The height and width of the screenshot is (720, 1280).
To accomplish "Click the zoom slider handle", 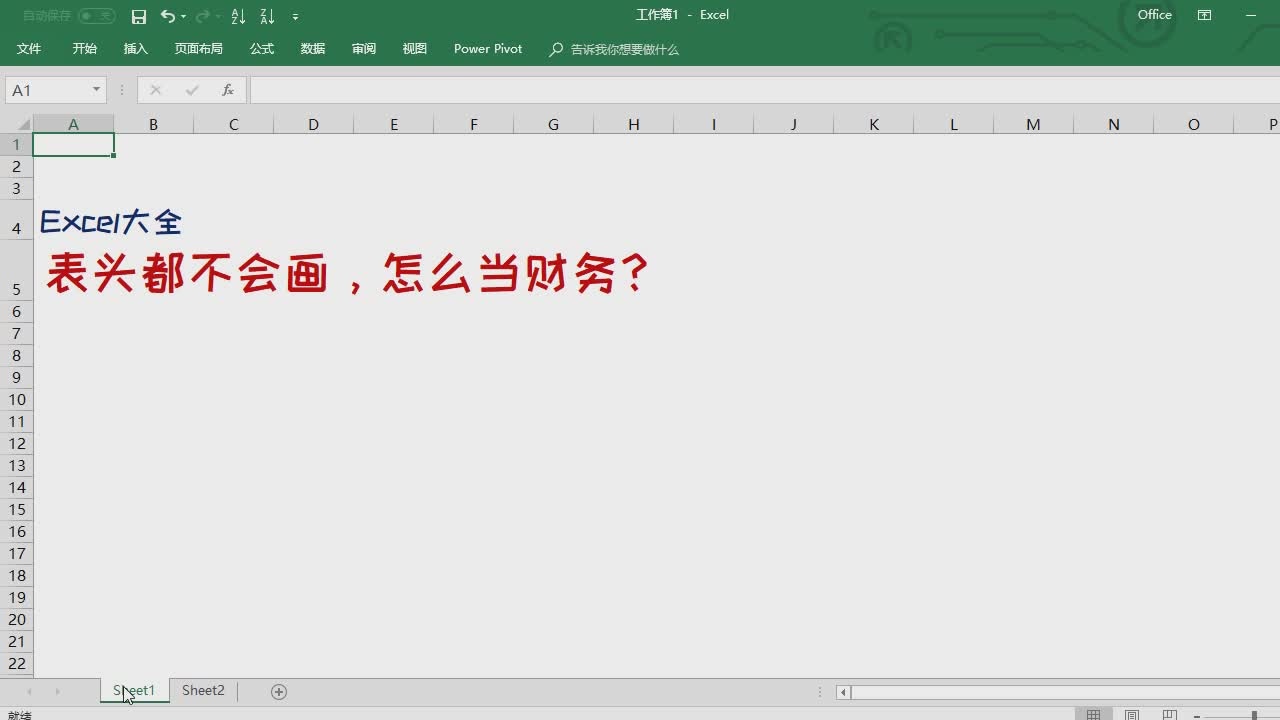I will (1254, 716).
